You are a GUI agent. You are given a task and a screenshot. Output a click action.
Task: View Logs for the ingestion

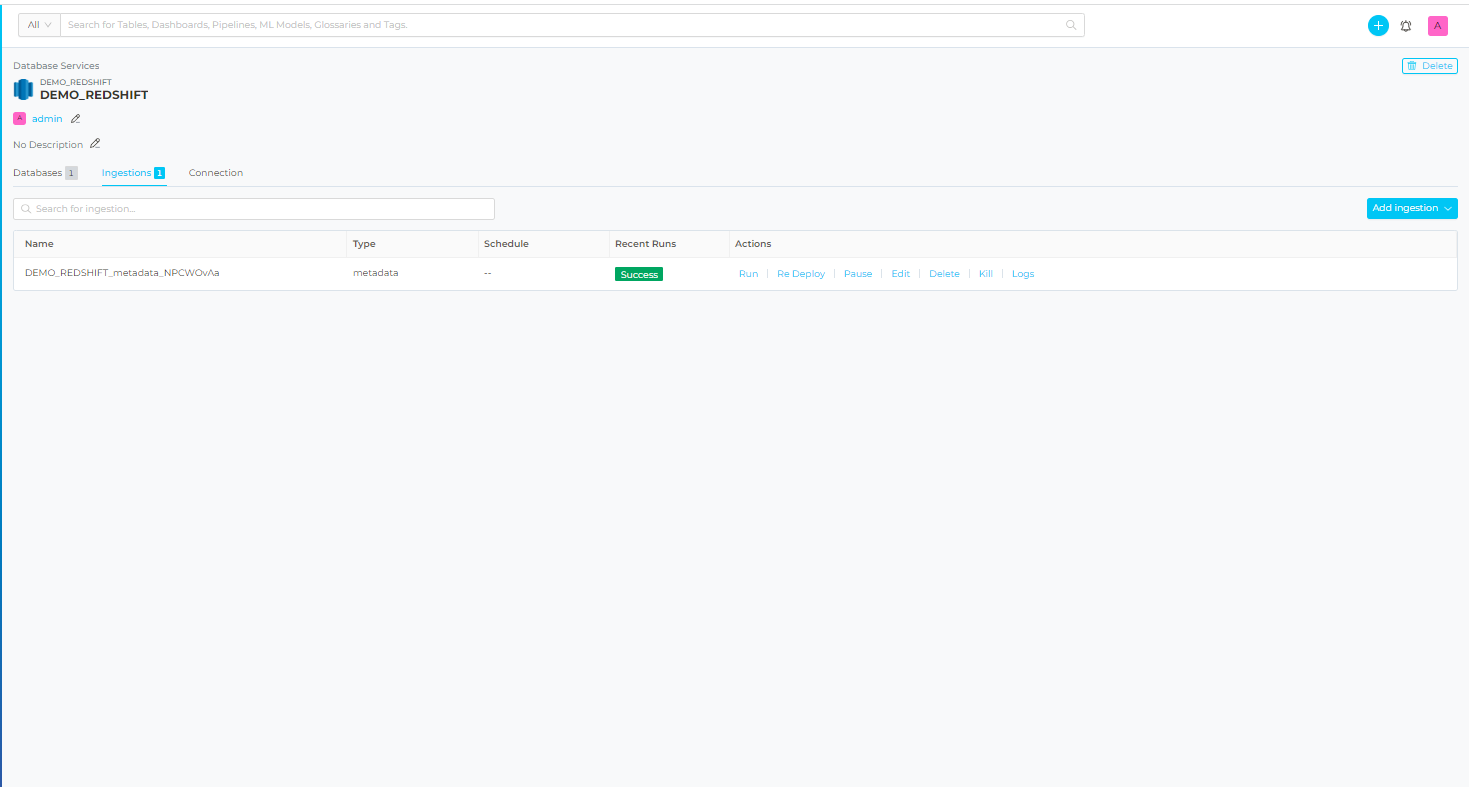coord(1023,274)
